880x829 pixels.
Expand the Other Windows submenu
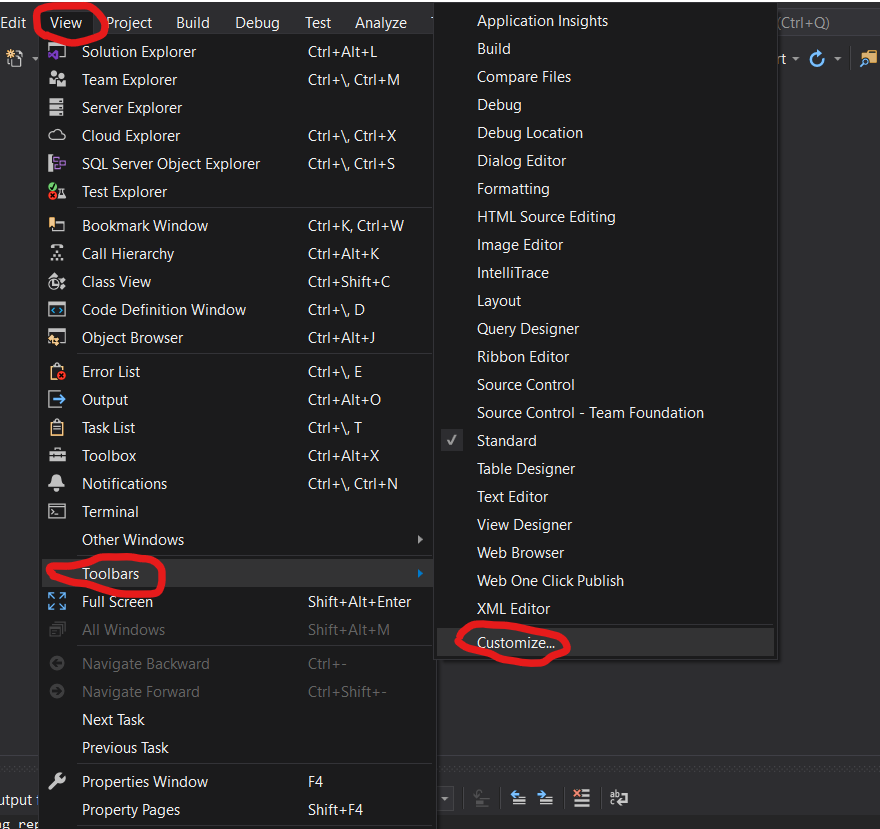(131, 539)
